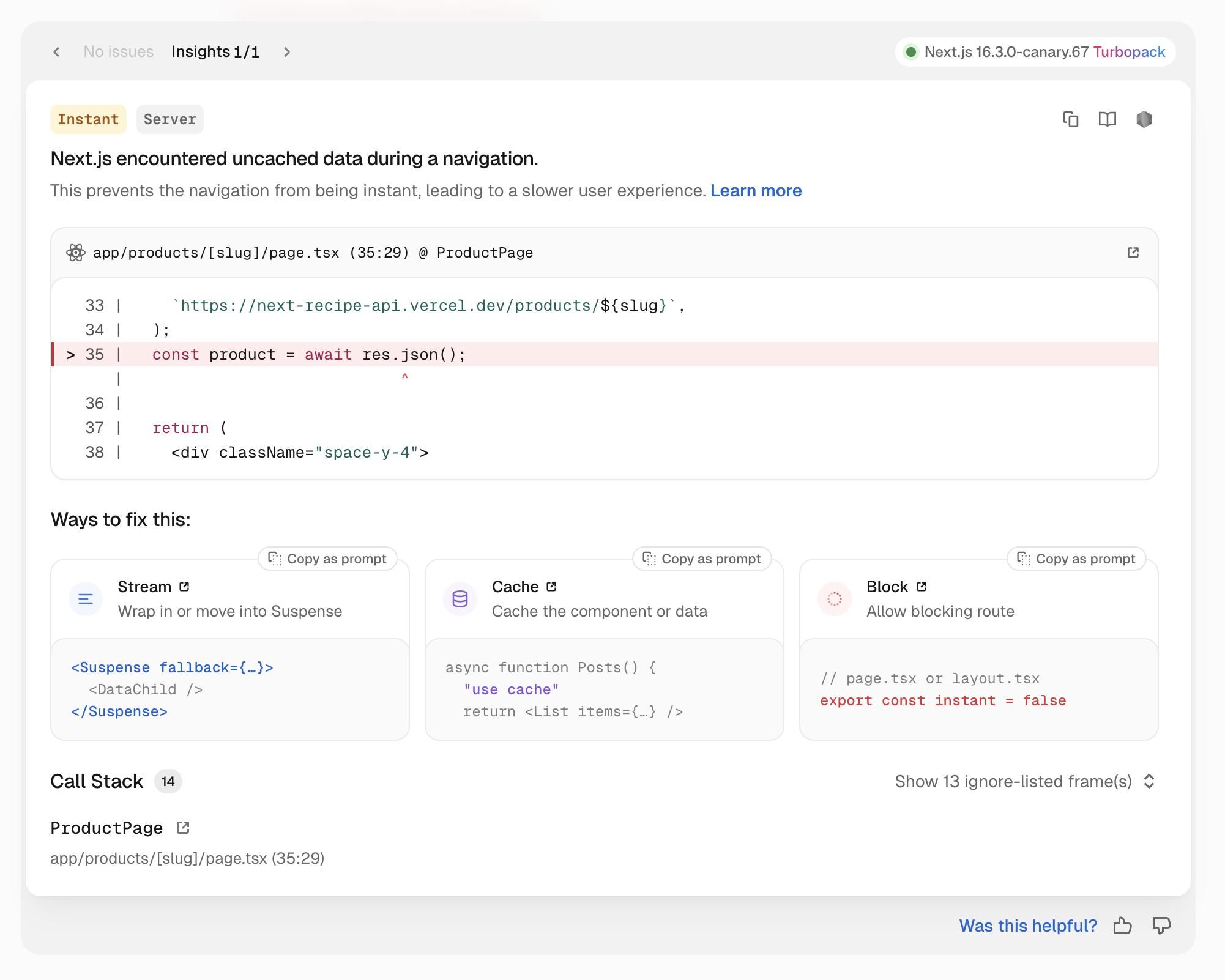1225x980 pixels.
Task: Click code line 33 with API URL
Action: coord(605,305)
